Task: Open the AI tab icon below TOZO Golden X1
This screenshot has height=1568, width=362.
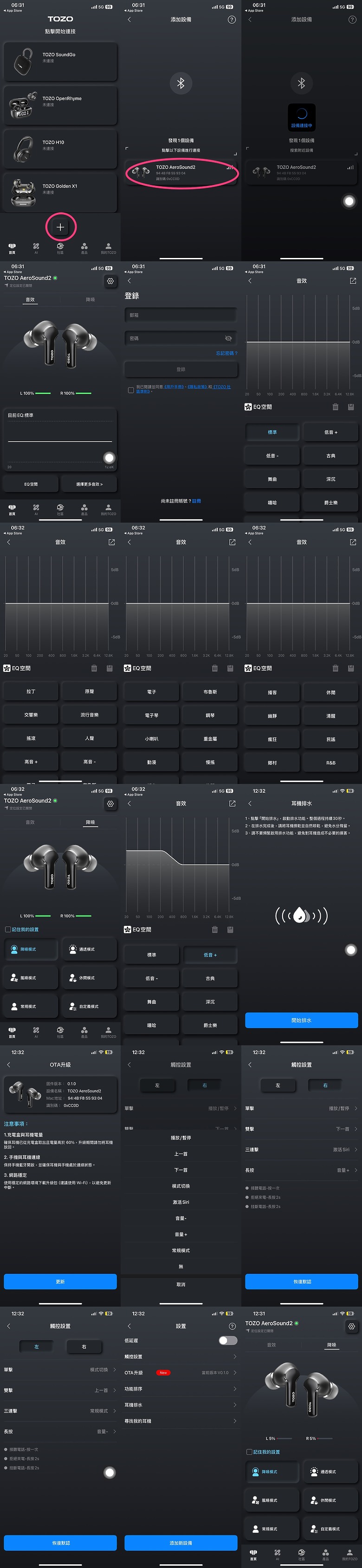Action: 36,247
